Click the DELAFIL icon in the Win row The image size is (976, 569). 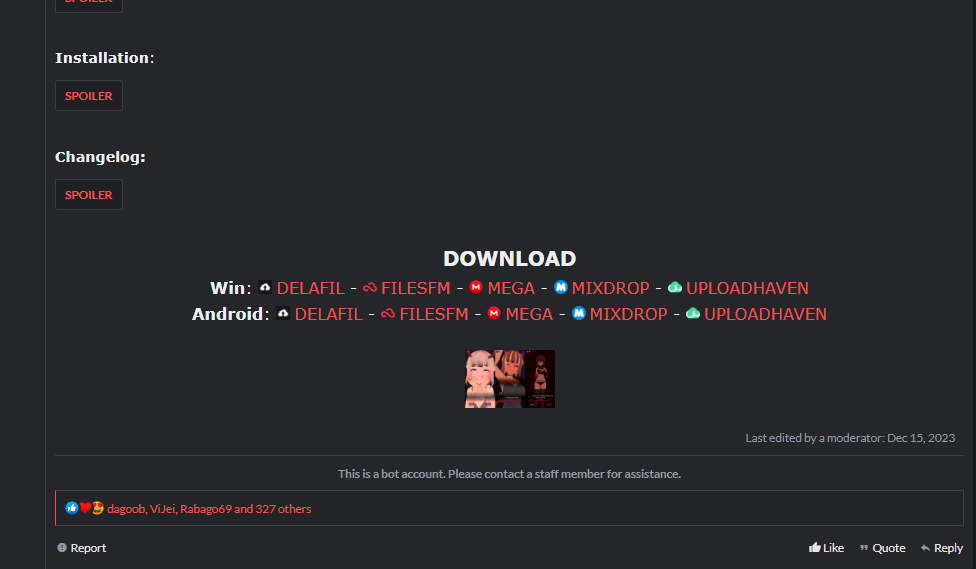[265, 288]
